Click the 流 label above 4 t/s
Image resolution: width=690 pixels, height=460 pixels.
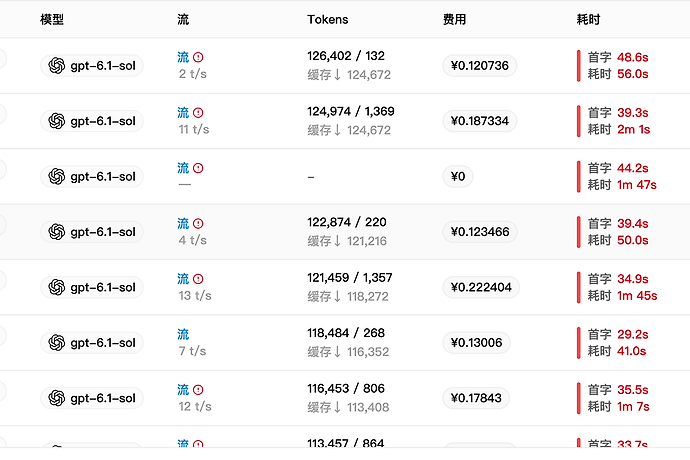[x=183, y=224]
